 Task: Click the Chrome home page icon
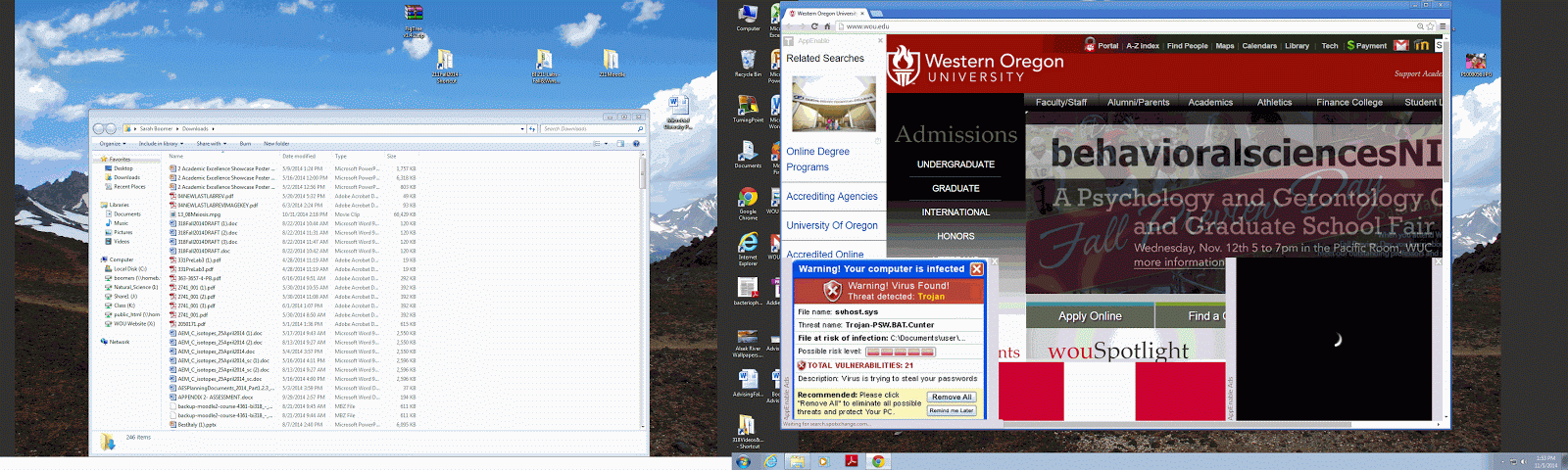pyautogui.click(x=827, y=26)
